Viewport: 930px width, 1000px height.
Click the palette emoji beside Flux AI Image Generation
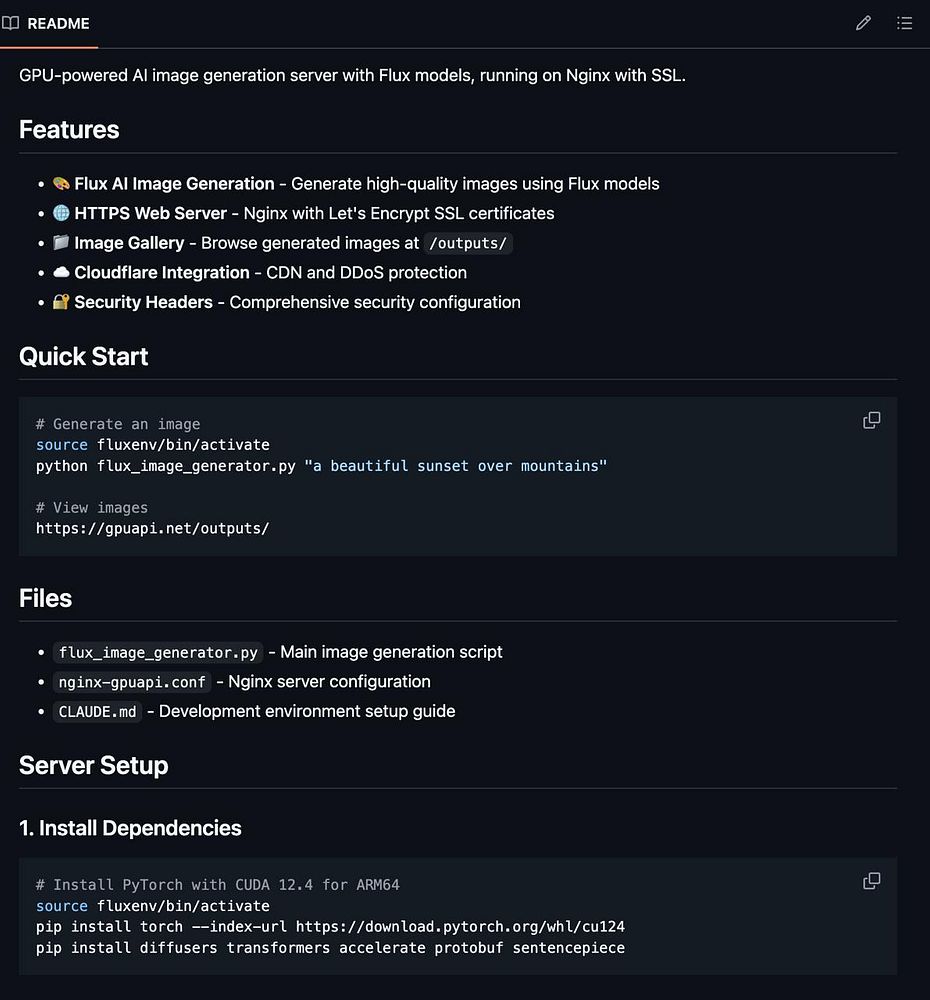click(x=61, y=184)
